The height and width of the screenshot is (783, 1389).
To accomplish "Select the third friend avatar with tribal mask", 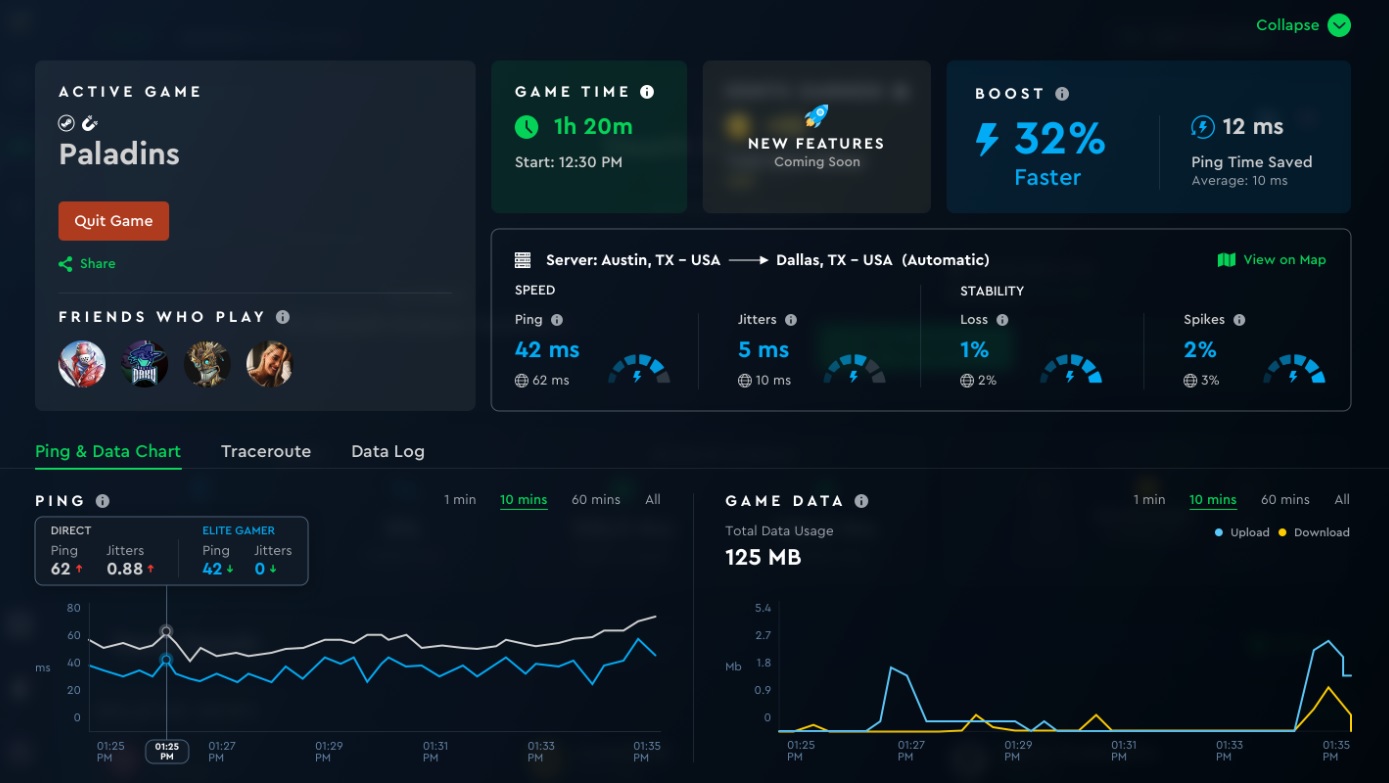I will [207, 364].
